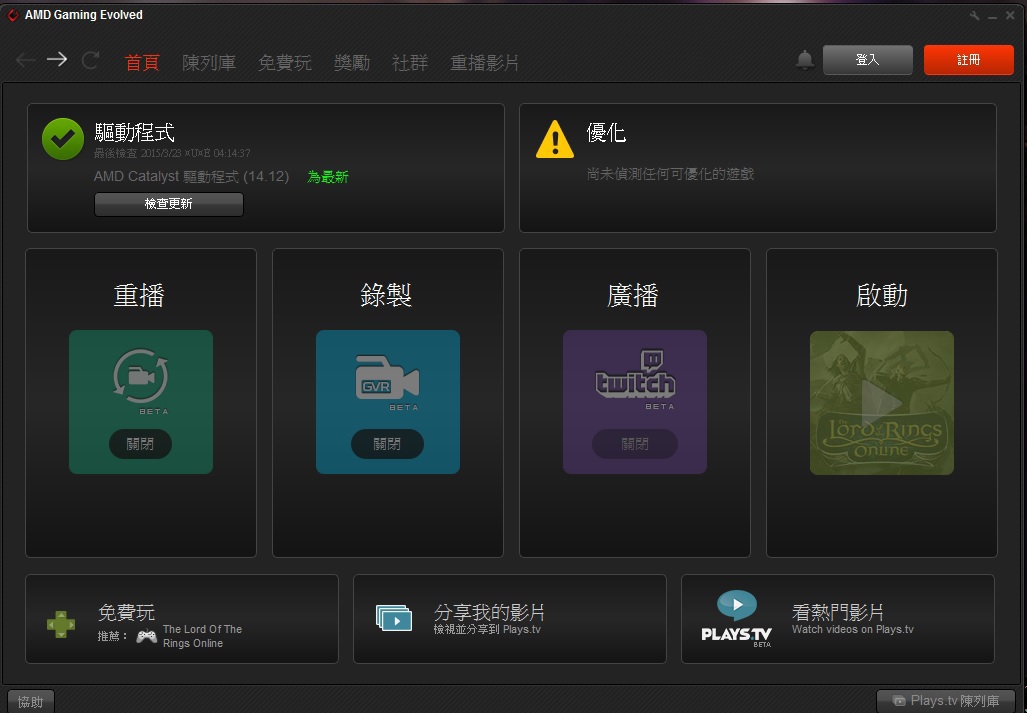Toggle the 重播 replay 關閉 switch
Image resolution: width=1027 pixels, height=713 pixels.
(x=140, y=444)
